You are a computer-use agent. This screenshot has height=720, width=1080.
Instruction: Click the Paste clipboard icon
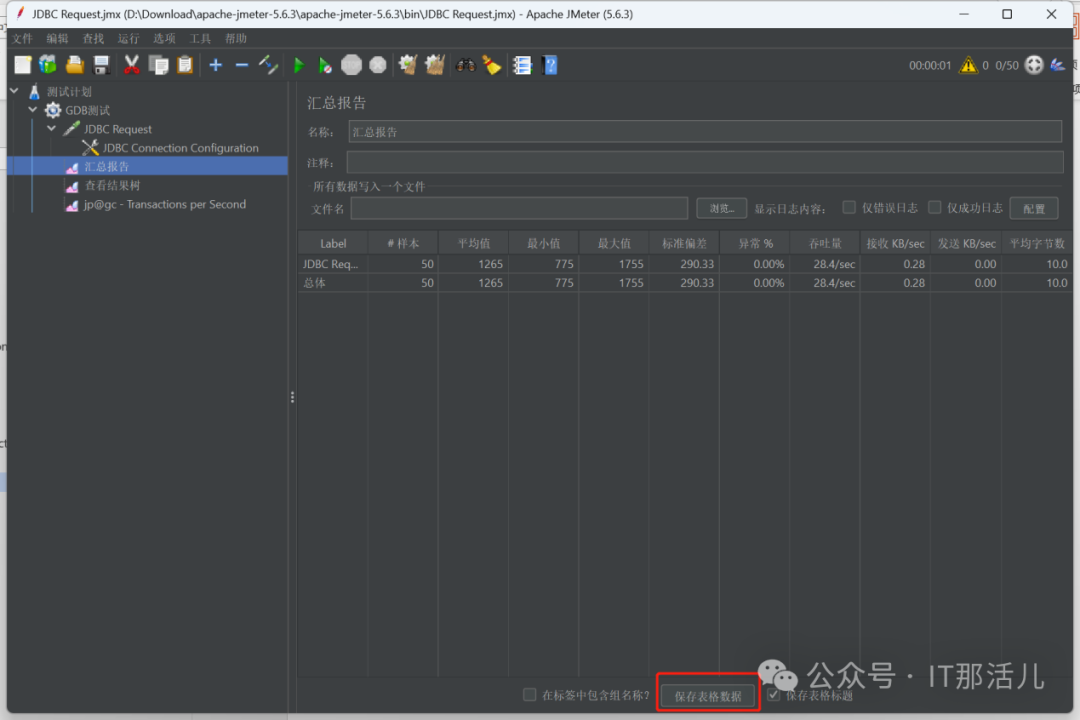pyautogui.click(x=185, y=65)
